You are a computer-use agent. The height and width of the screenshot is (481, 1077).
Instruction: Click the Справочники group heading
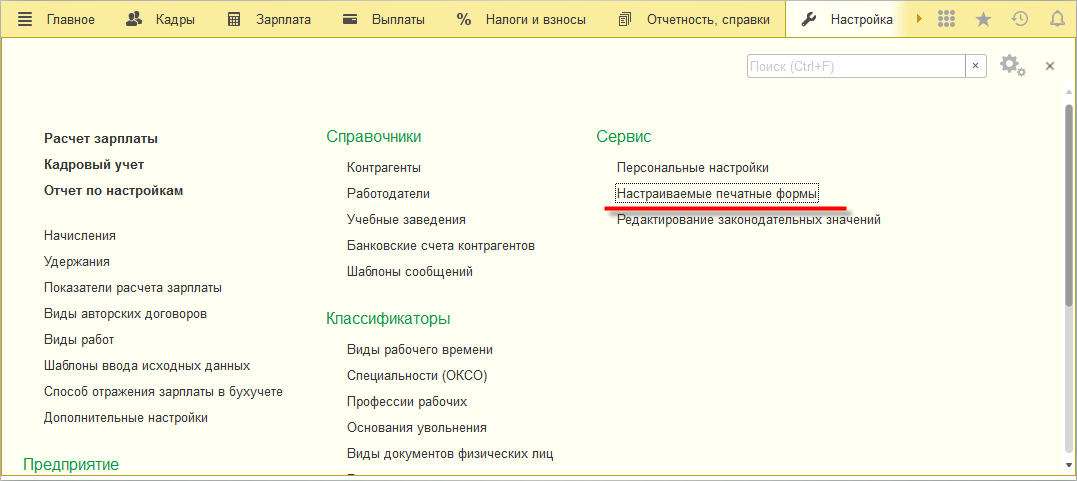tap(374, 137)
